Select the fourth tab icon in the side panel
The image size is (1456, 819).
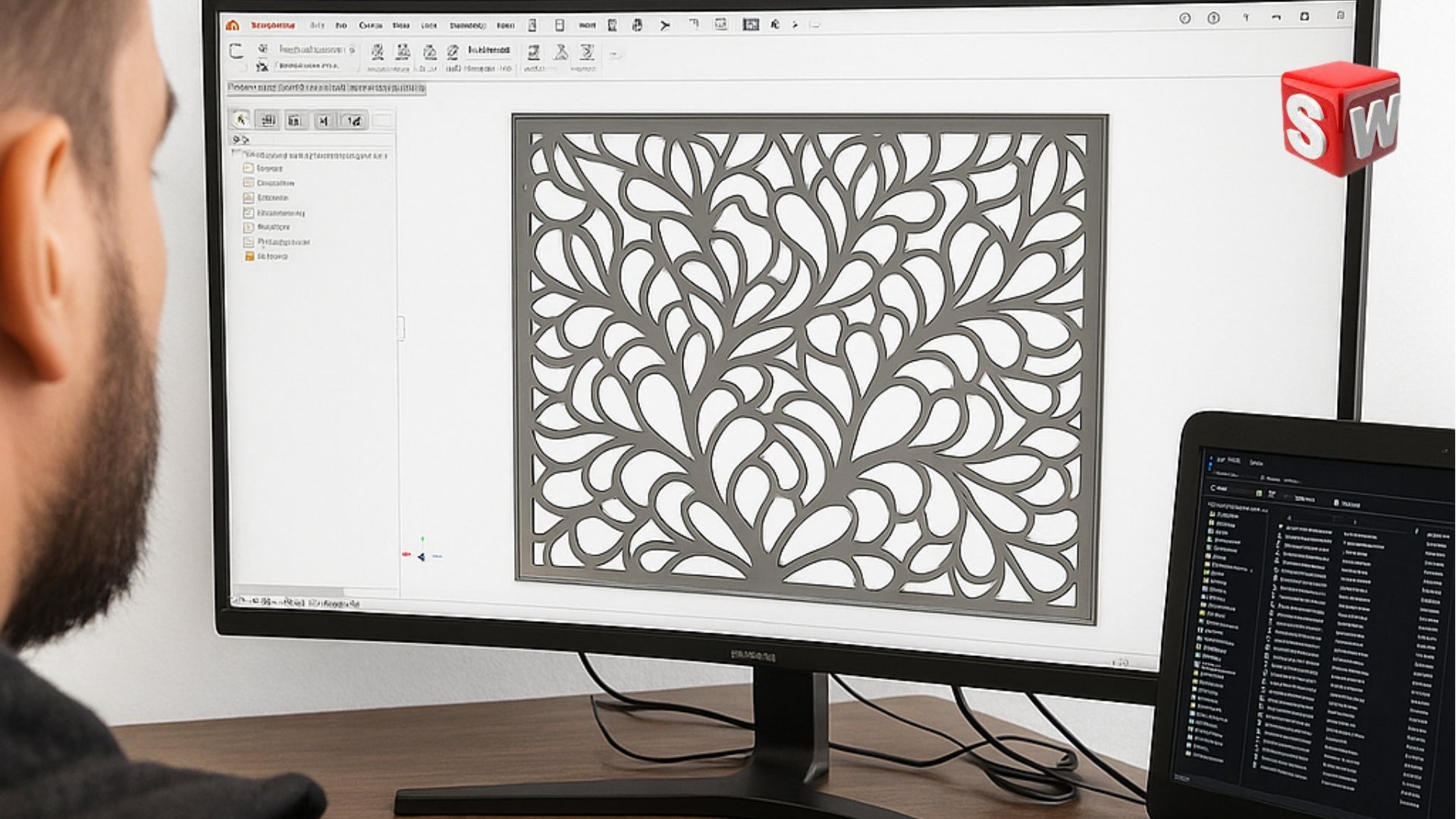coord(324,120)
